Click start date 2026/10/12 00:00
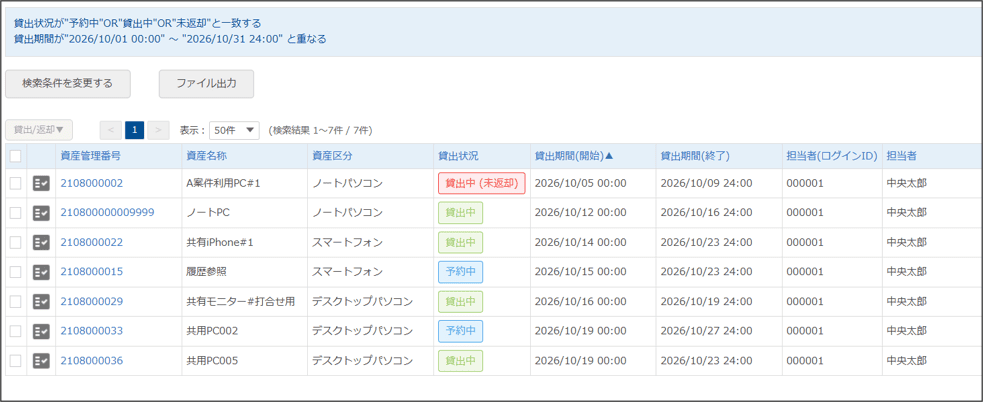Image resolution: width=983 pixels, height=402 pixels. tap(581, 213)
